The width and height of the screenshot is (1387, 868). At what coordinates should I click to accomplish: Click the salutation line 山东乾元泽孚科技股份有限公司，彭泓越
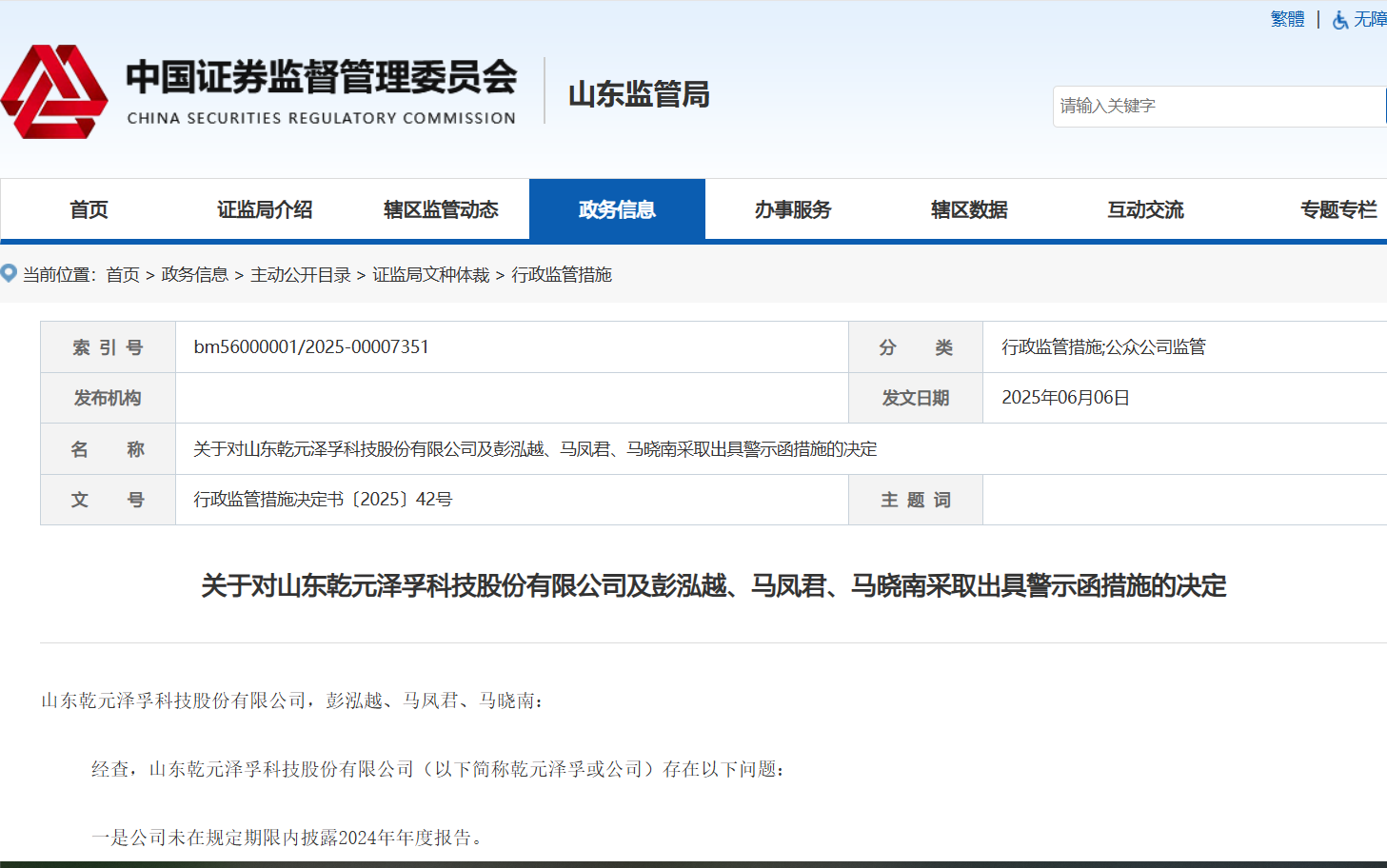pos(292,700)
